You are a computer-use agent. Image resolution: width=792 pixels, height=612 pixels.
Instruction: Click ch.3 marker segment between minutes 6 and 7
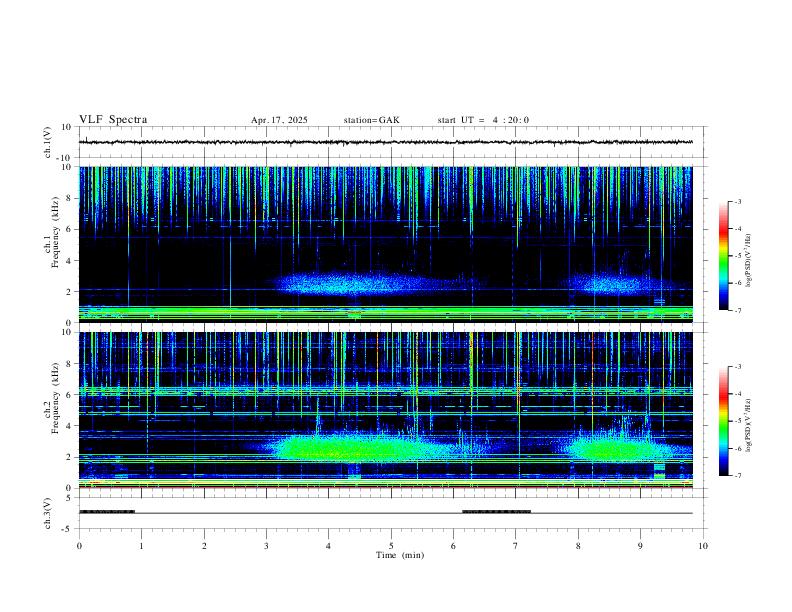pos(497,512)
